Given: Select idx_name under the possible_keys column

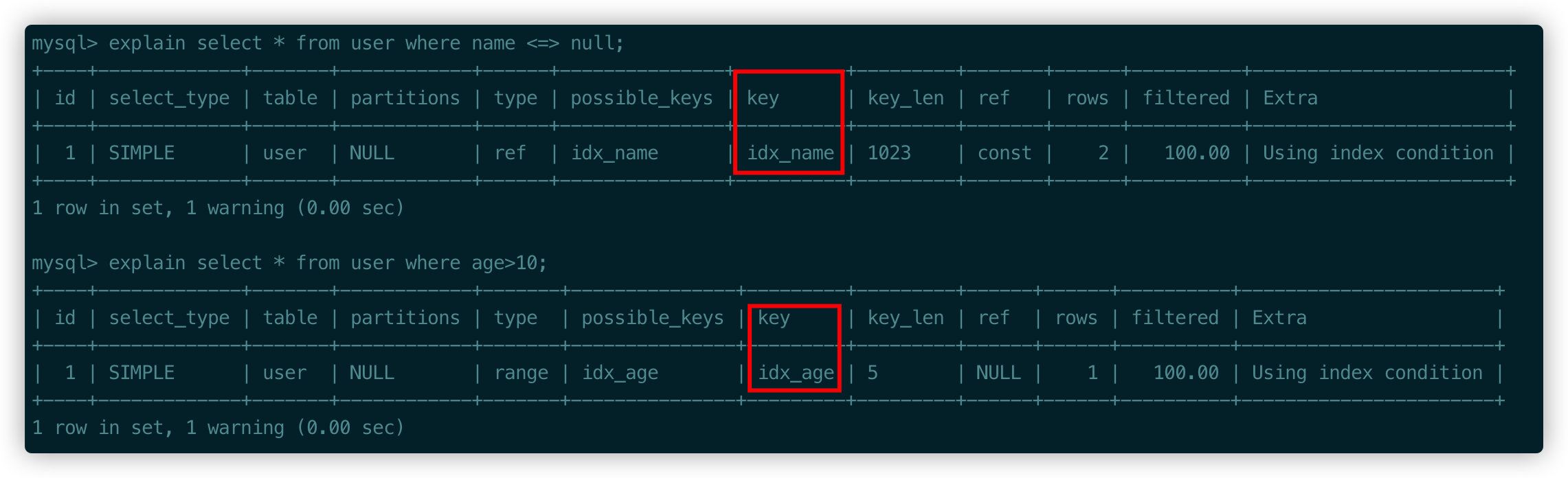Looking at the screenshot, I should pyautogui.click(x=614, y=153).
